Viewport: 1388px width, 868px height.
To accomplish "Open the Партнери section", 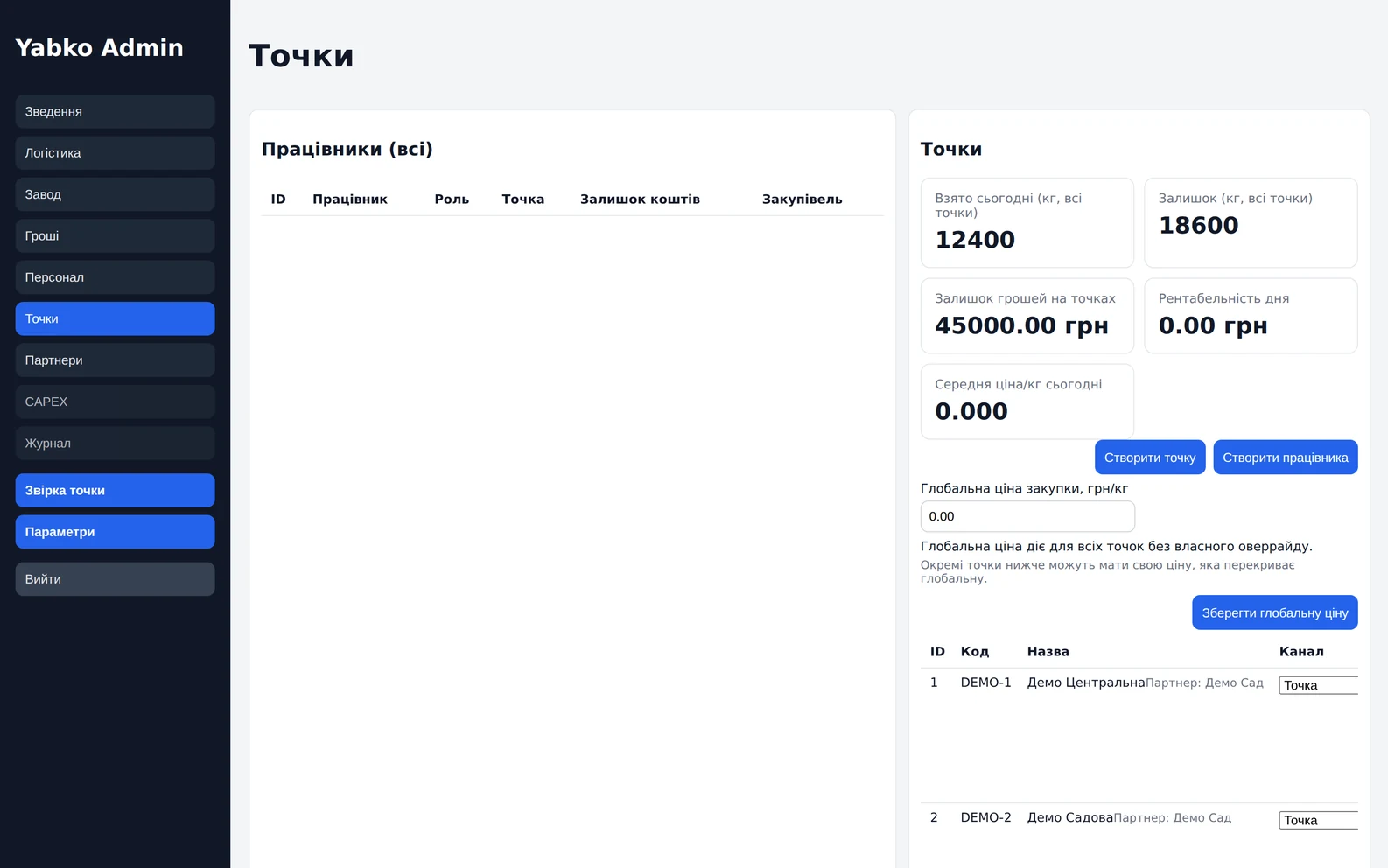I will (x=115, y=360).
